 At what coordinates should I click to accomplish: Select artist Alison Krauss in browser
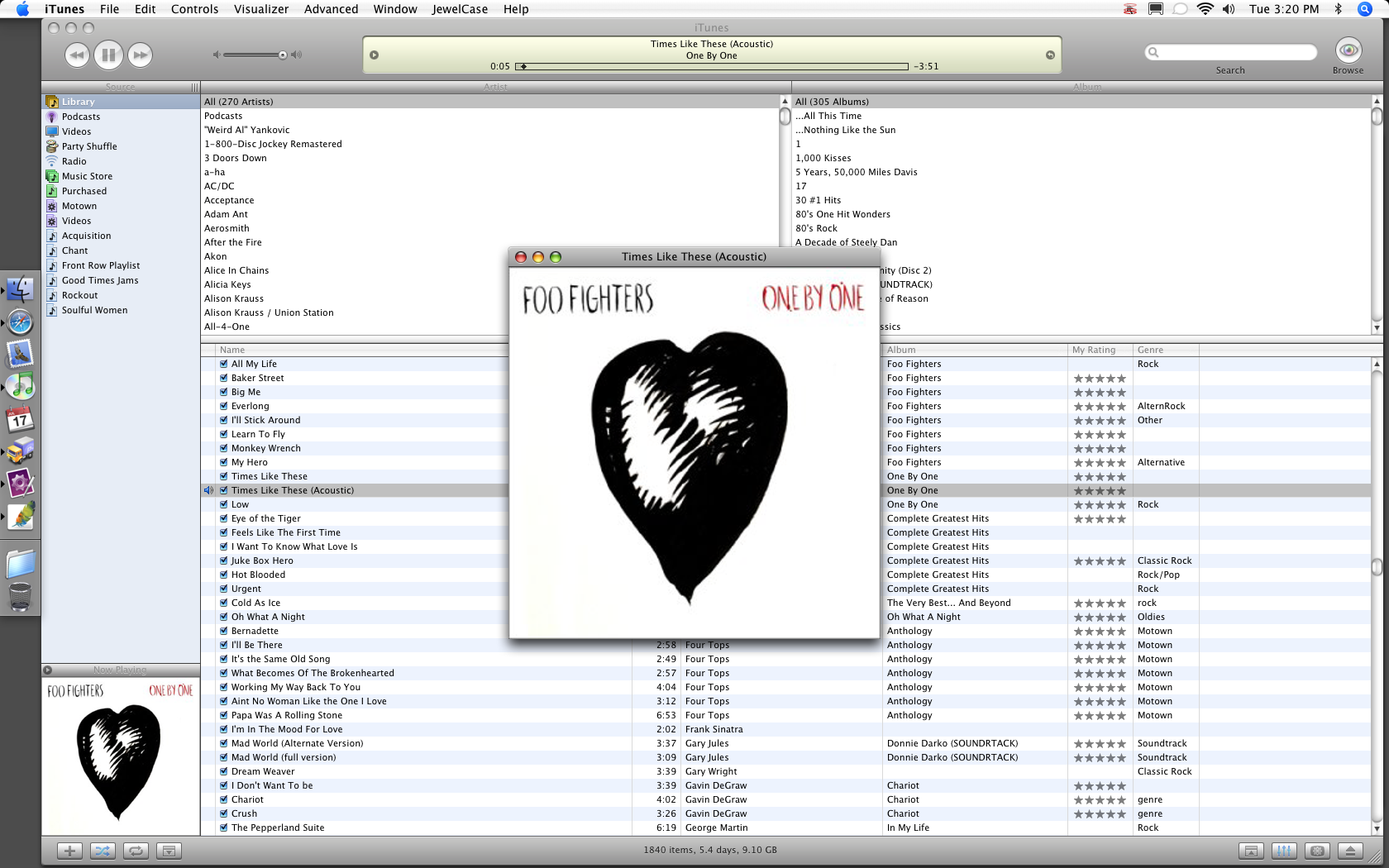point(234,298)
